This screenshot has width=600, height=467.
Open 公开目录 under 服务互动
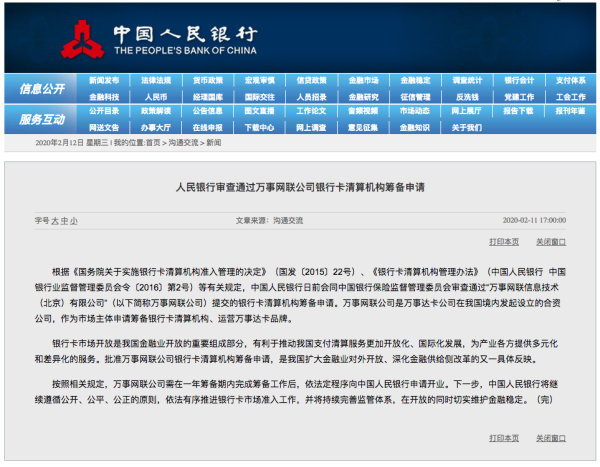pos(104,111)
